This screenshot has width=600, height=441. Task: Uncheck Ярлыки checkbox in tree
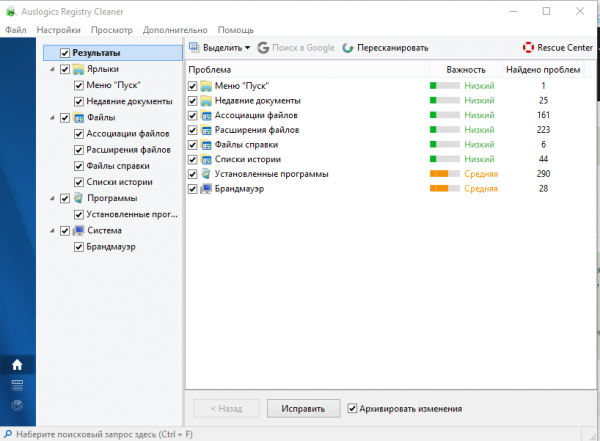pos(65,69)
